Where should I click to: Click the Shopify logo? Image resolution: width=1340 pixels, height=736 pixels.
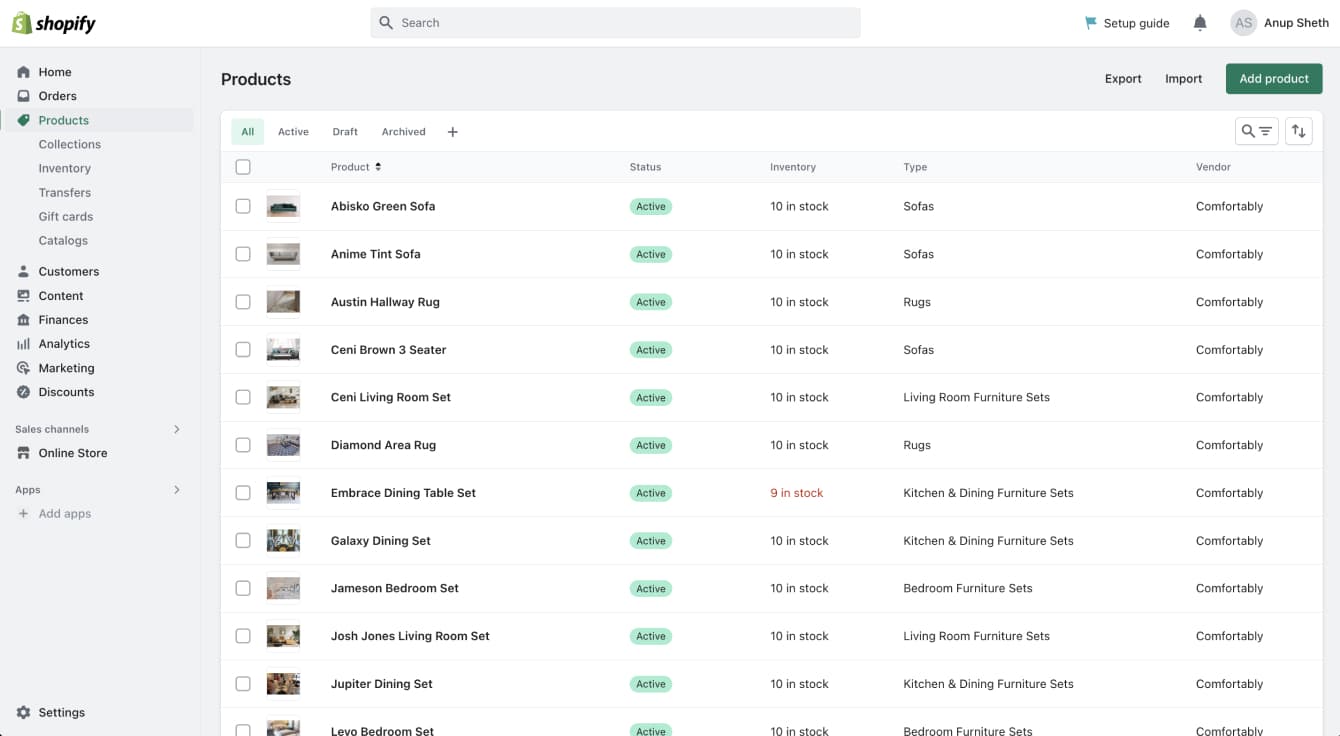[x=54, y=23]
